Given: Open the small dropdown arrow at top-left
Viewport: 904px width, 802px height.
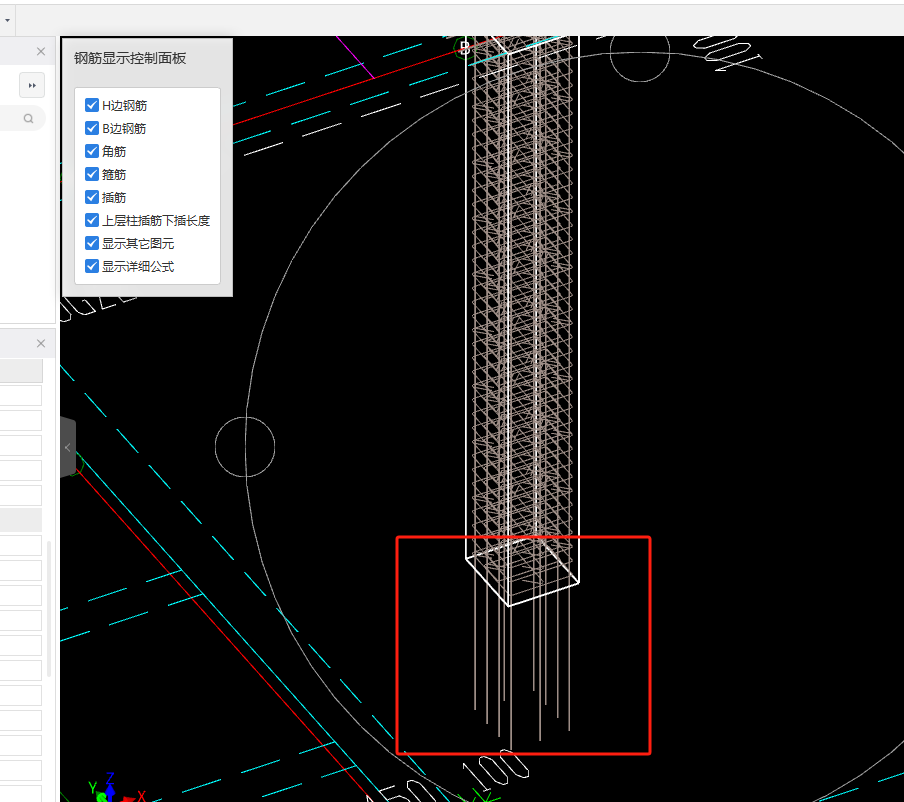Looking at the screenshot, I should (7, 20).
